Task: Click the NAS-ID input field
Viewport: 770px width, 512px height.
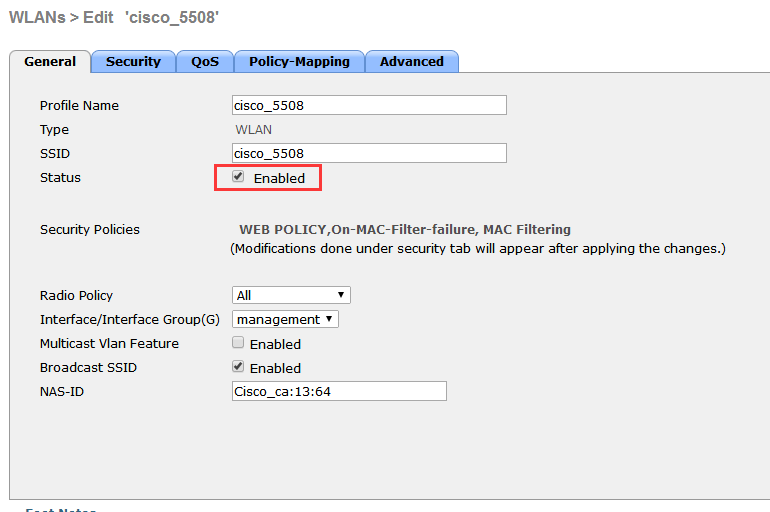Action: [339, 391]
